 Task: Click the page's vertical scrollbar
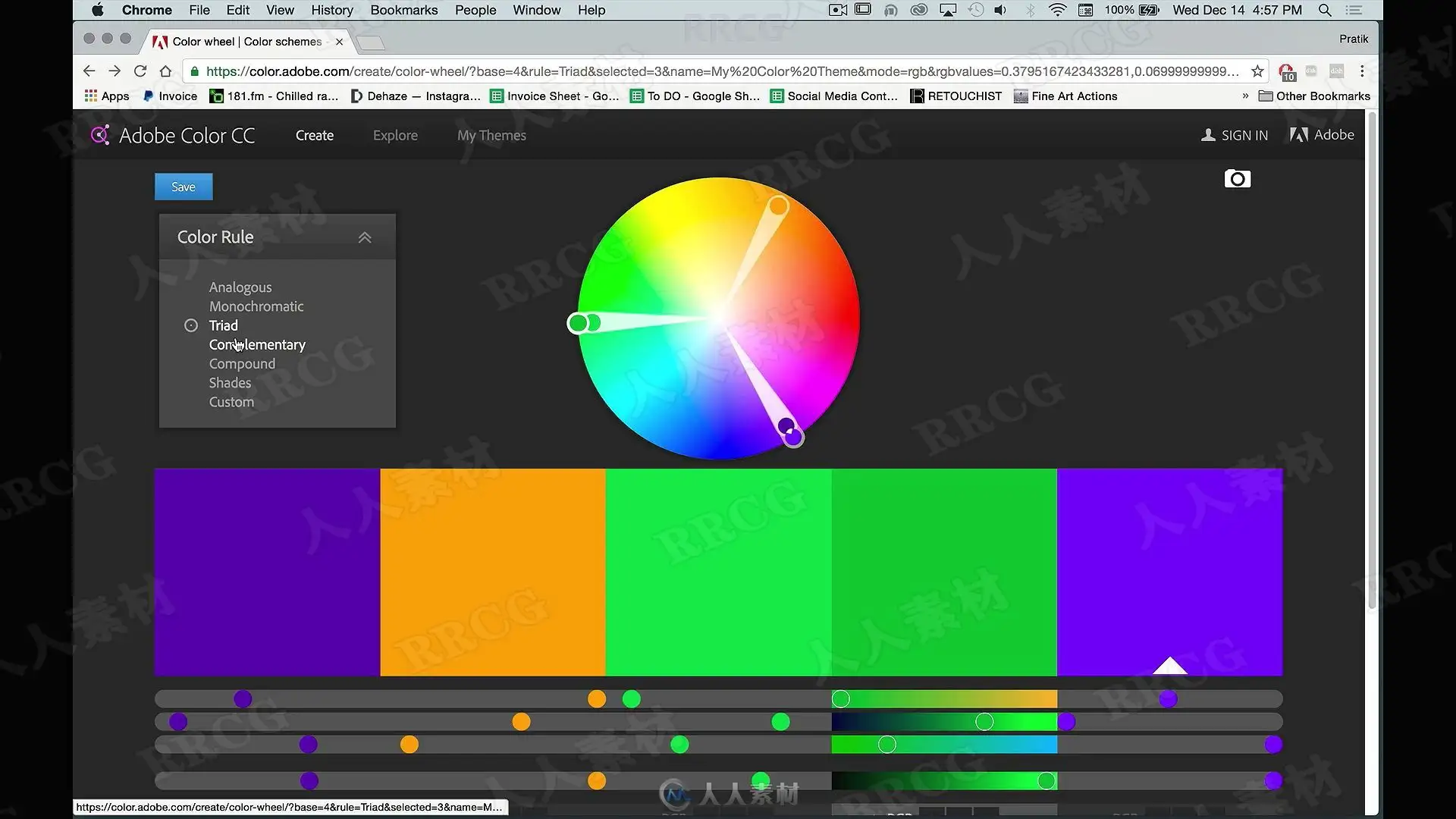1371,360
